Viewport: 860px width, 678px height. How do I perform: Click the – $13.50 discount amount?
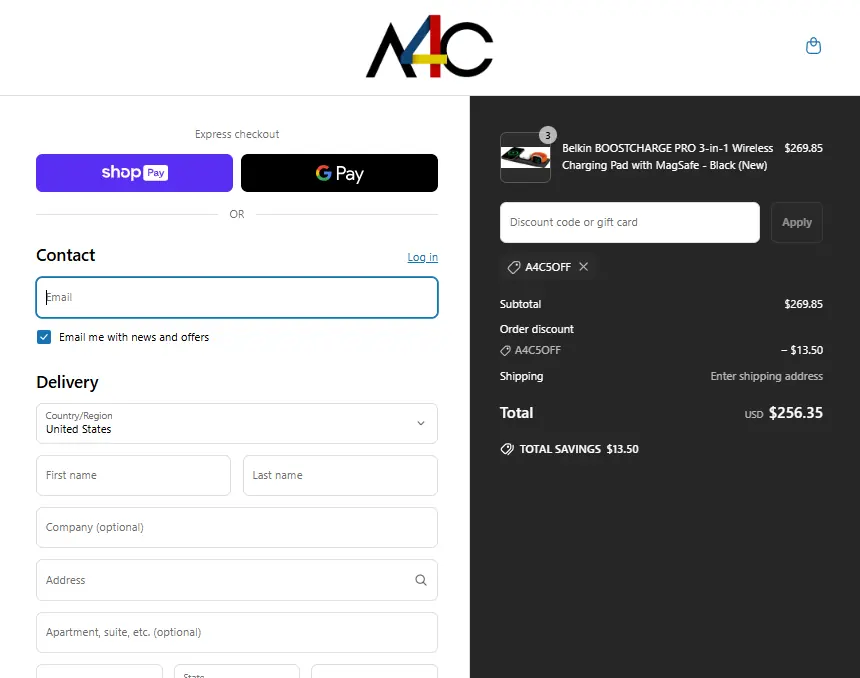[802, 350]
